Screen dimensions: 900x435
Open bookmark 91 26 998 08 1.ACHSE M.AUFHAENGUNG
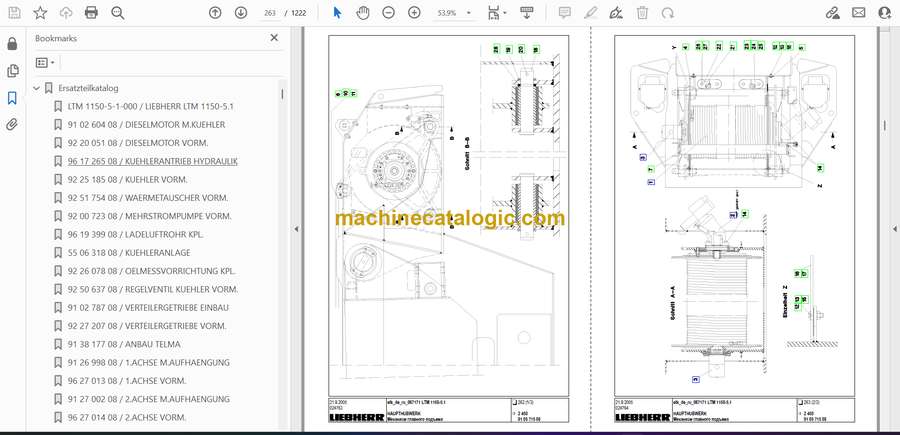[x=149, y=363]
